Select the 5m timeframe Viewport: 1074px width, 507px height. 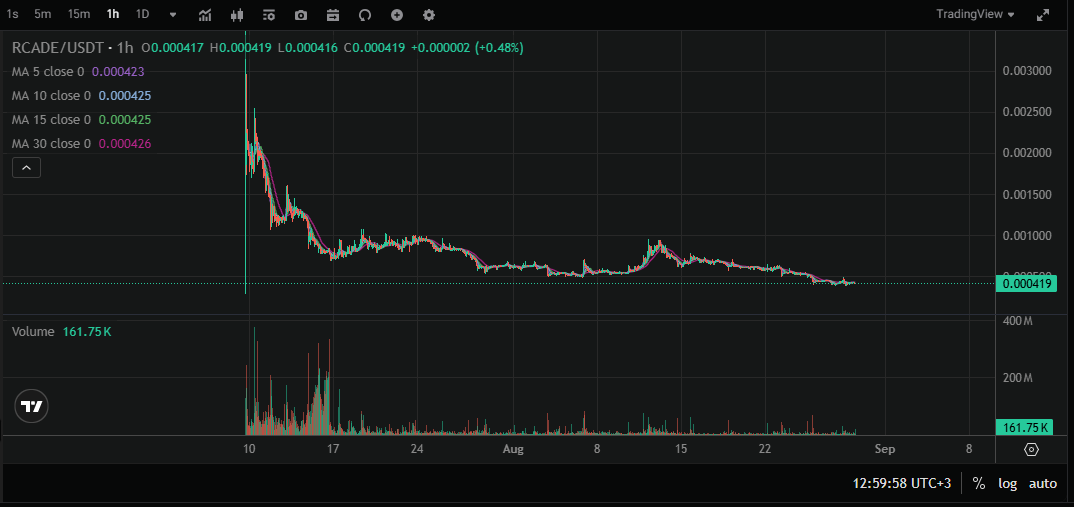42,14
